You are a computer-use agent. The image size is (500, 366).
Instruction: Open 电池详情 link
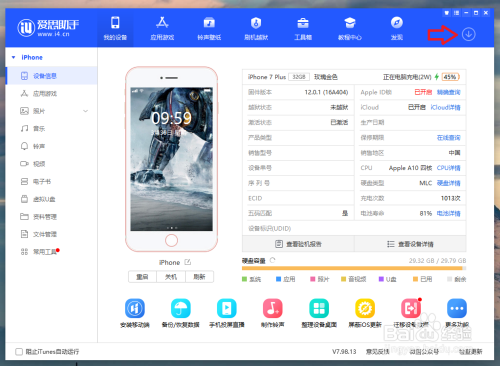pos(448,213)
